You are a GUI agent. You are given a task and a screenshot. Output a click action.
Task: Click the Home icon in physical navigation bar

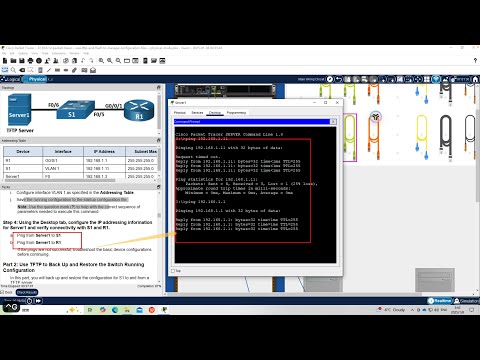coord(475,79)
